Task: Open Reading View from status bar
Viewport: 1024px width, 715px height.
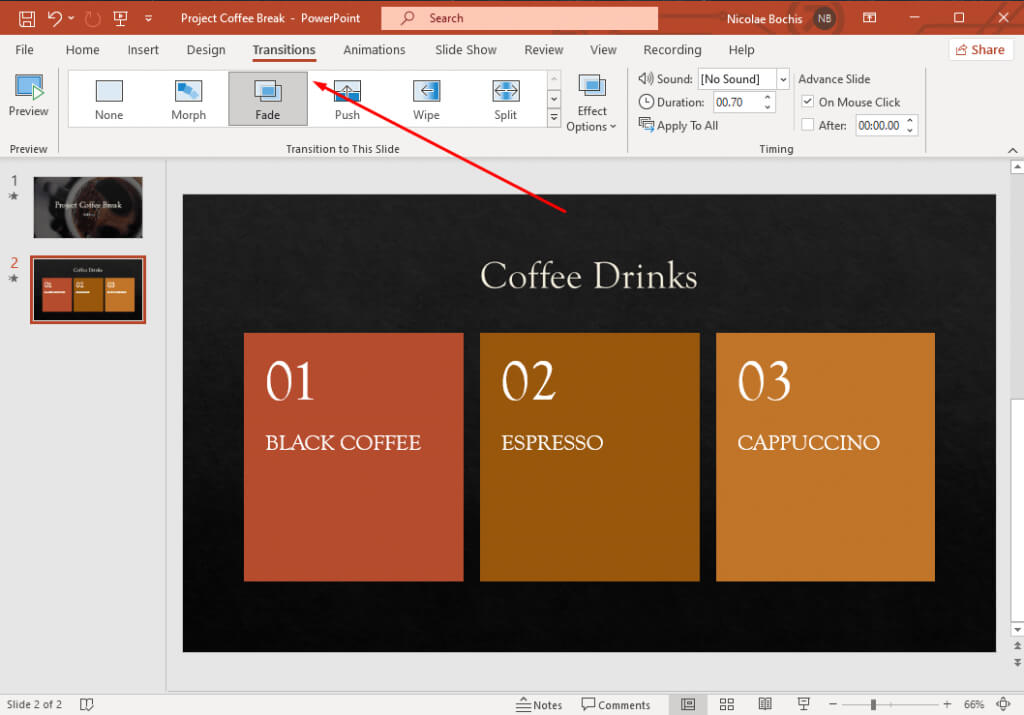Action: (765, 704)
